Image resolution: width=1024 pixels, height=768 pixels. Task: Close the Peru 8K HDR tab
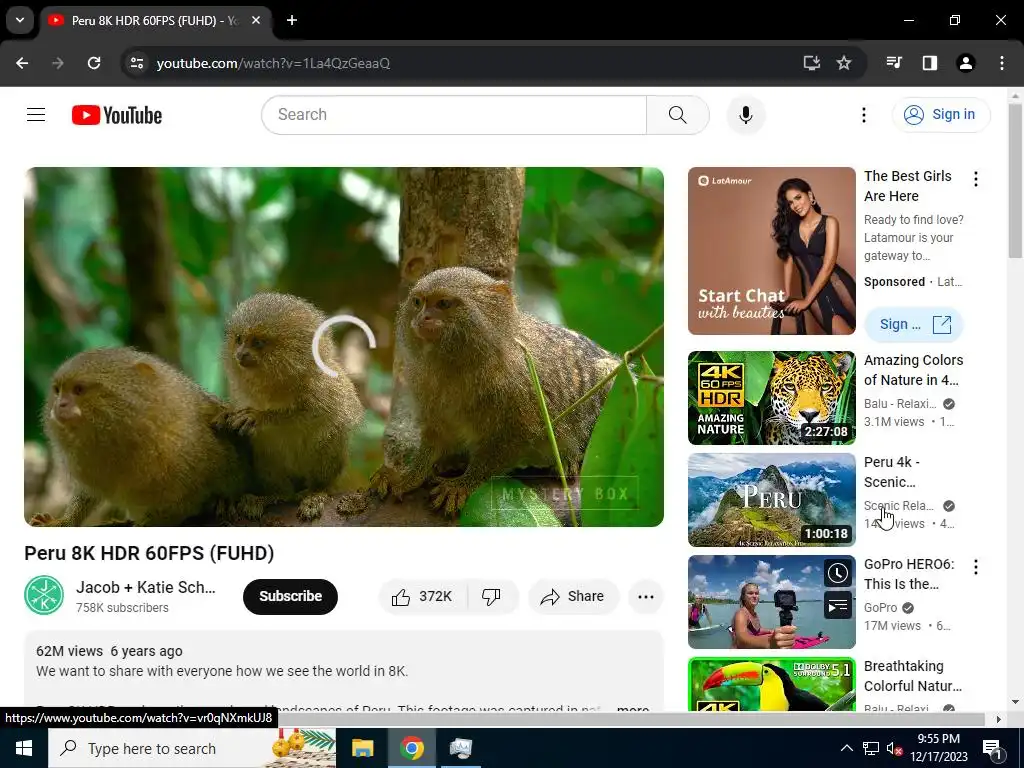(x=256, y=20)
